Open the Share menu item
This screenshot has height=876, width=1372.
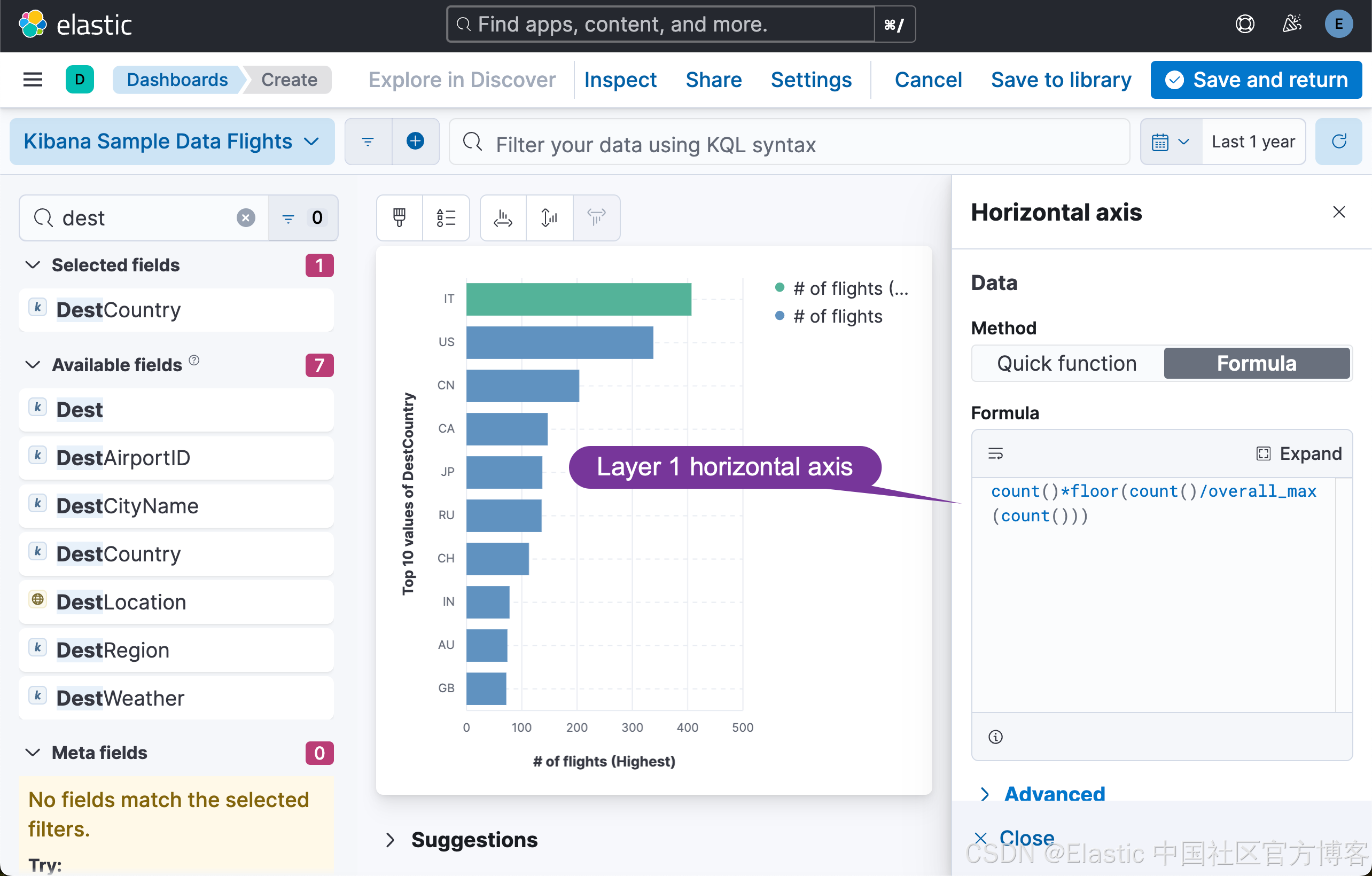click(713, 80)
